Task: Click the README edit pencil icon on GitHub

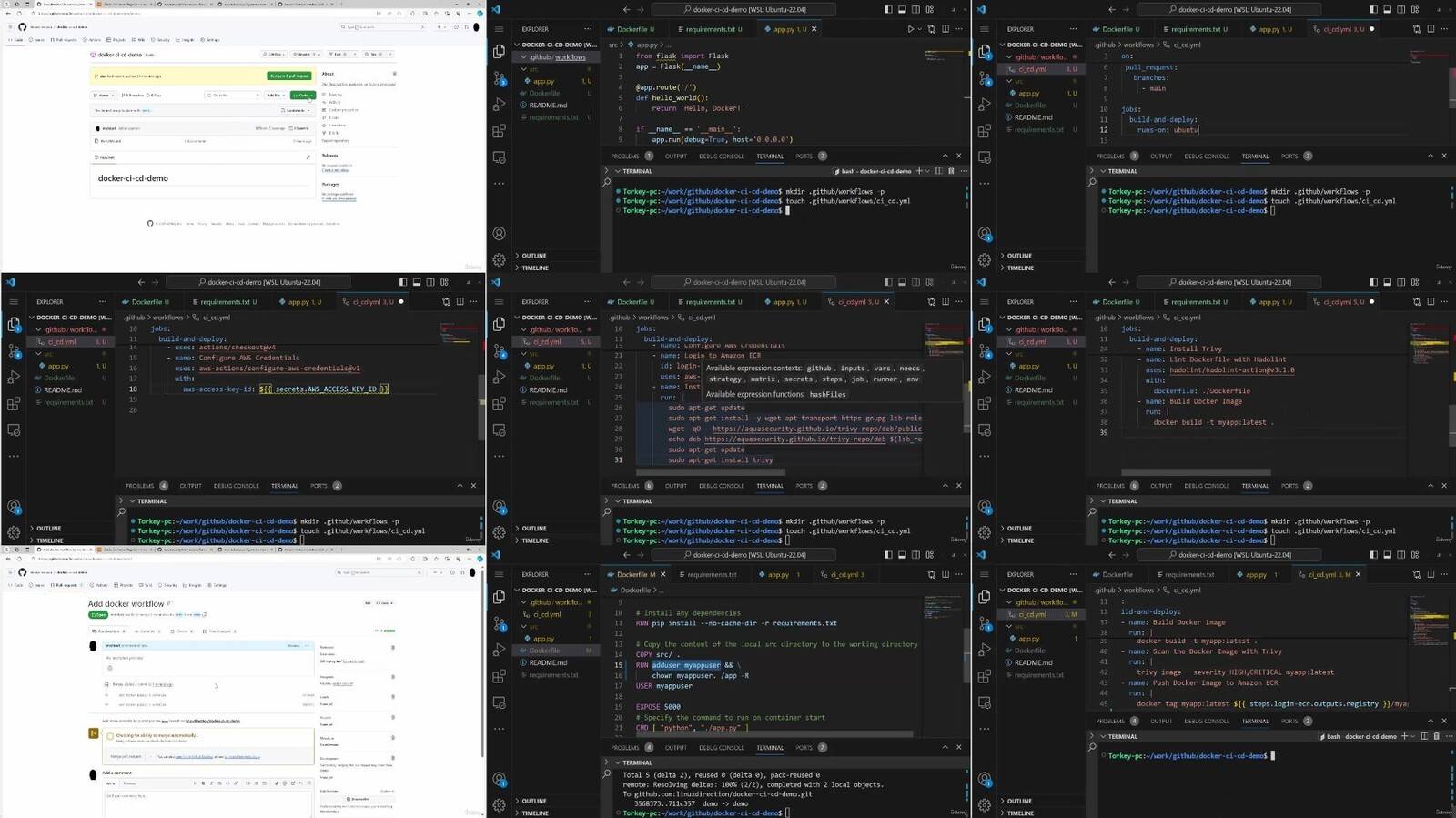Action: pyautogui.click(x=308, y=157)
